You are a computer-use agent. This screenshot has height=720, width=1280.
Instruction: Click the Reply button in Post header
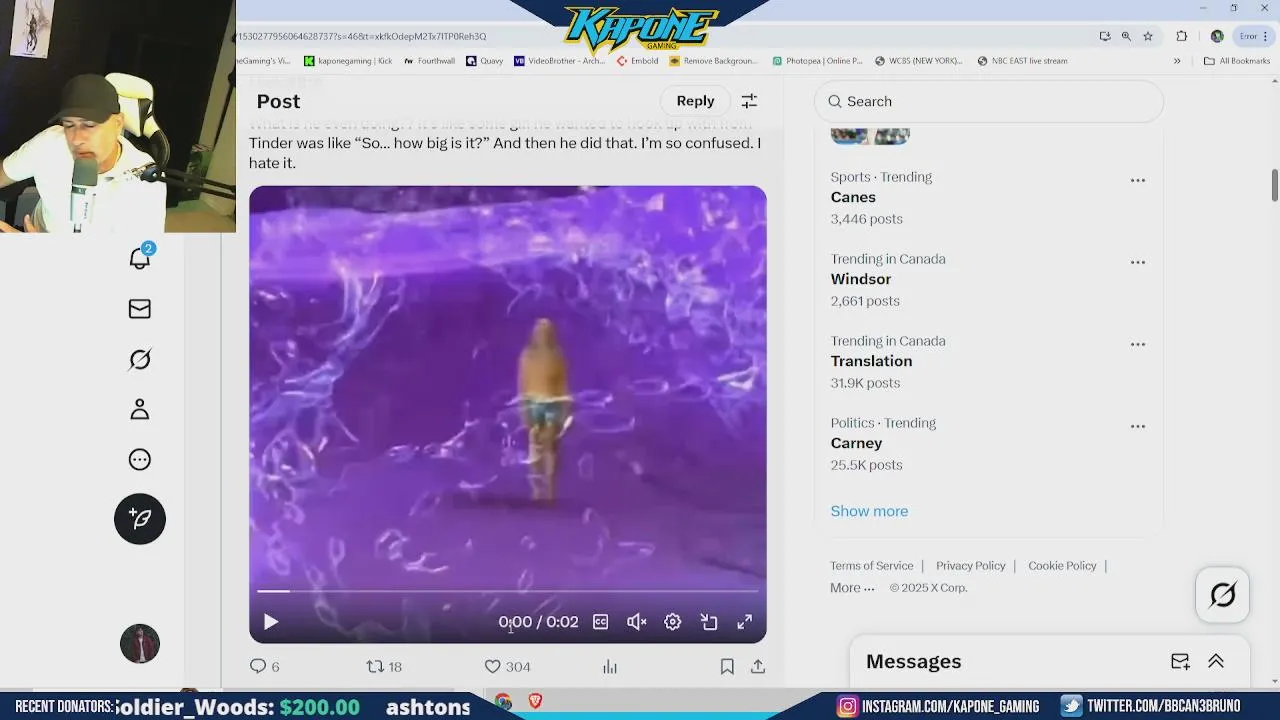(x=695, y=101)
